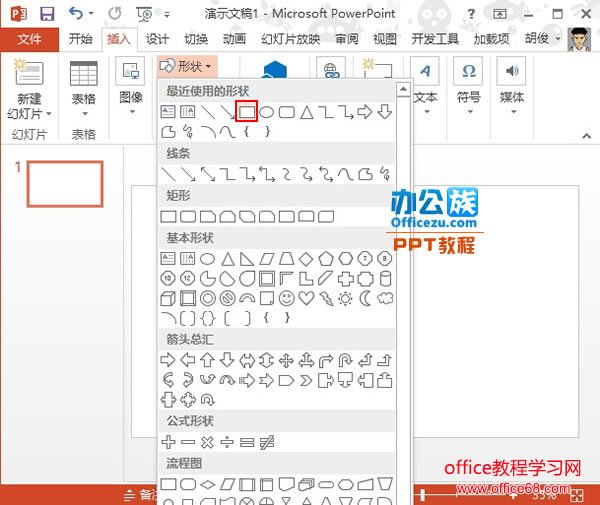The width and height of the screenshot is (600, 505).
Task: Select the triangle in recently used shapes
Action: coord(307,112)
